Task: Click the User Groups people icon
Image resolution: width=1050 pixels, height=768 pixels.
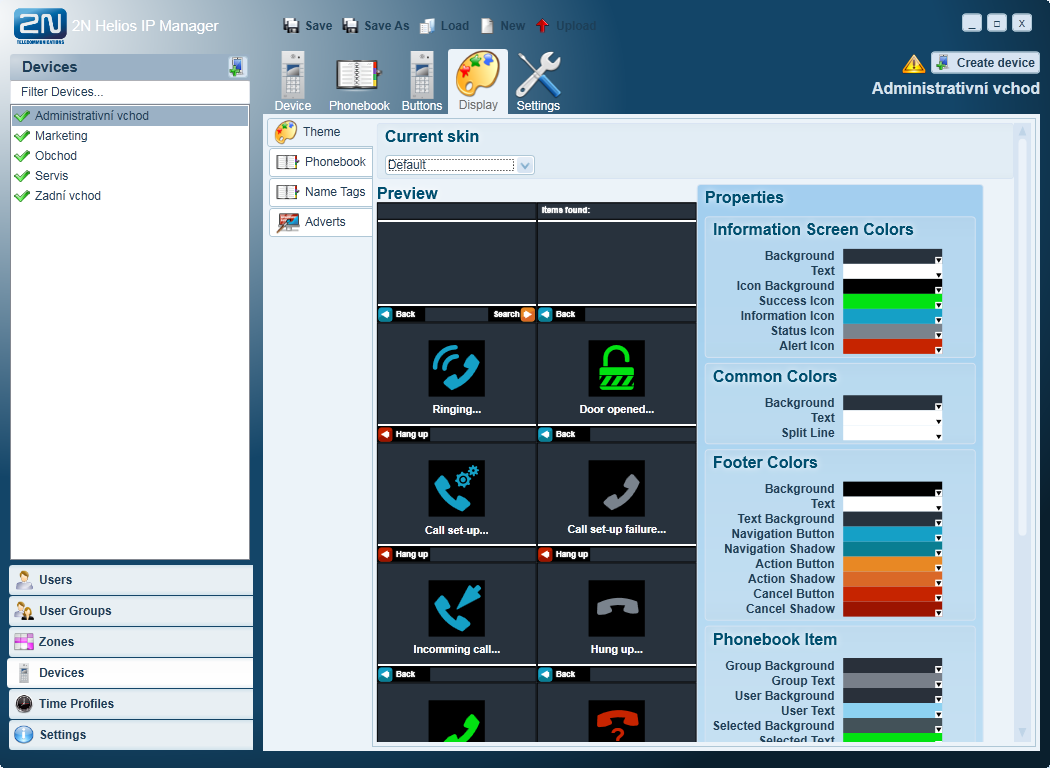Action: pos(24,611)
